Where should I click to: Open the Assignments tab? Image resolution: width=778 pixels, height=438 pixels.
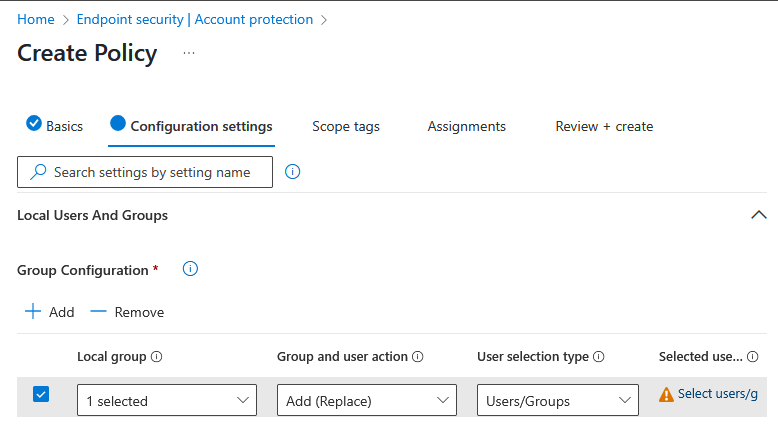point(466,126)
